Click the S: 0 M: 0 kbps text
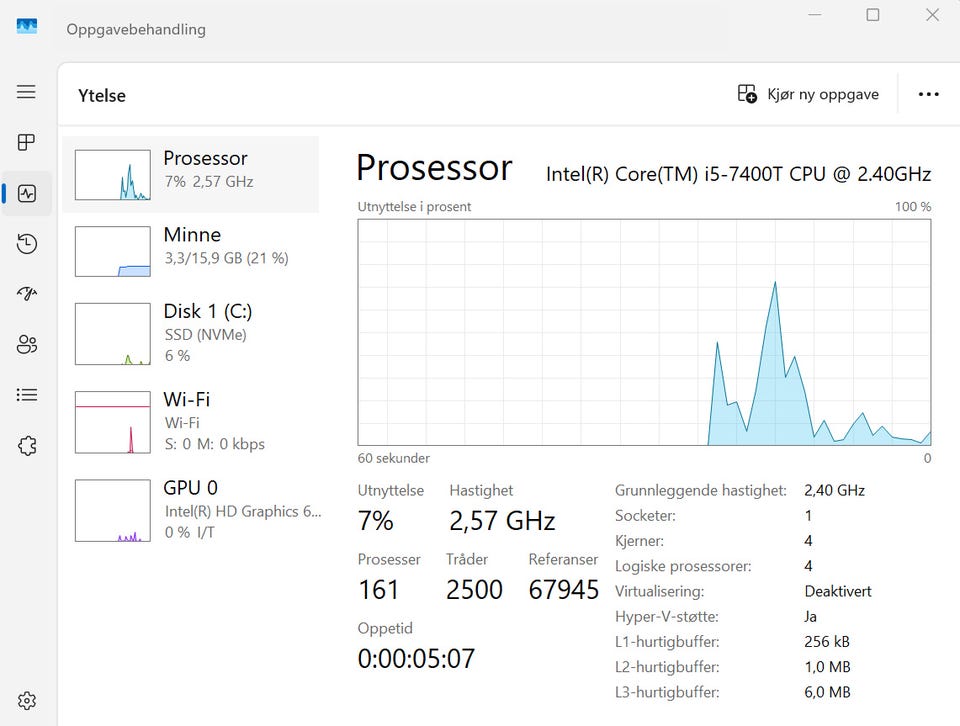Screen dimensions: 960x726 [x=214, y=444]
